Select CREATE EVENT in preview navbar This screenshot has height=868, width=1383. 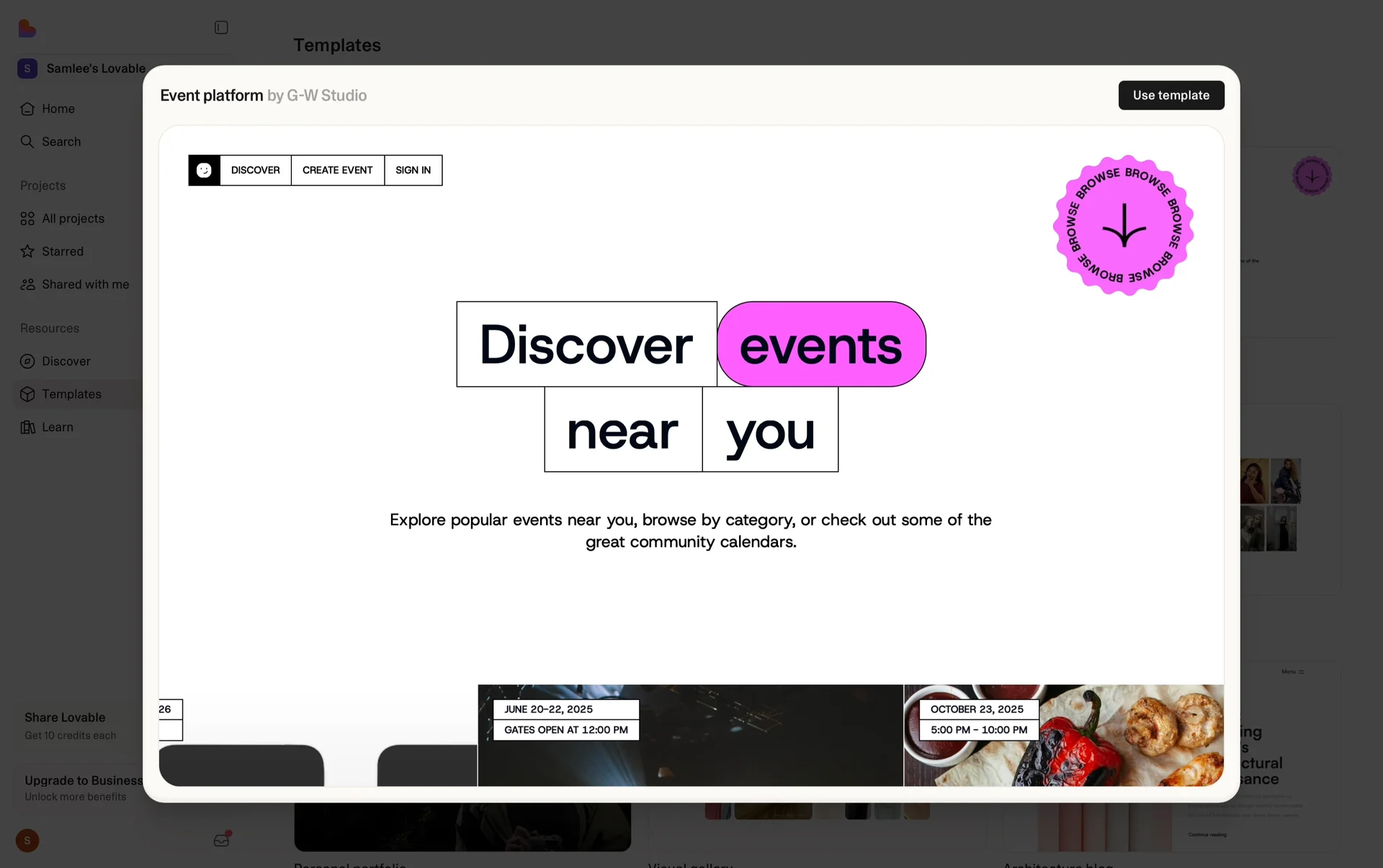[337, 170]
